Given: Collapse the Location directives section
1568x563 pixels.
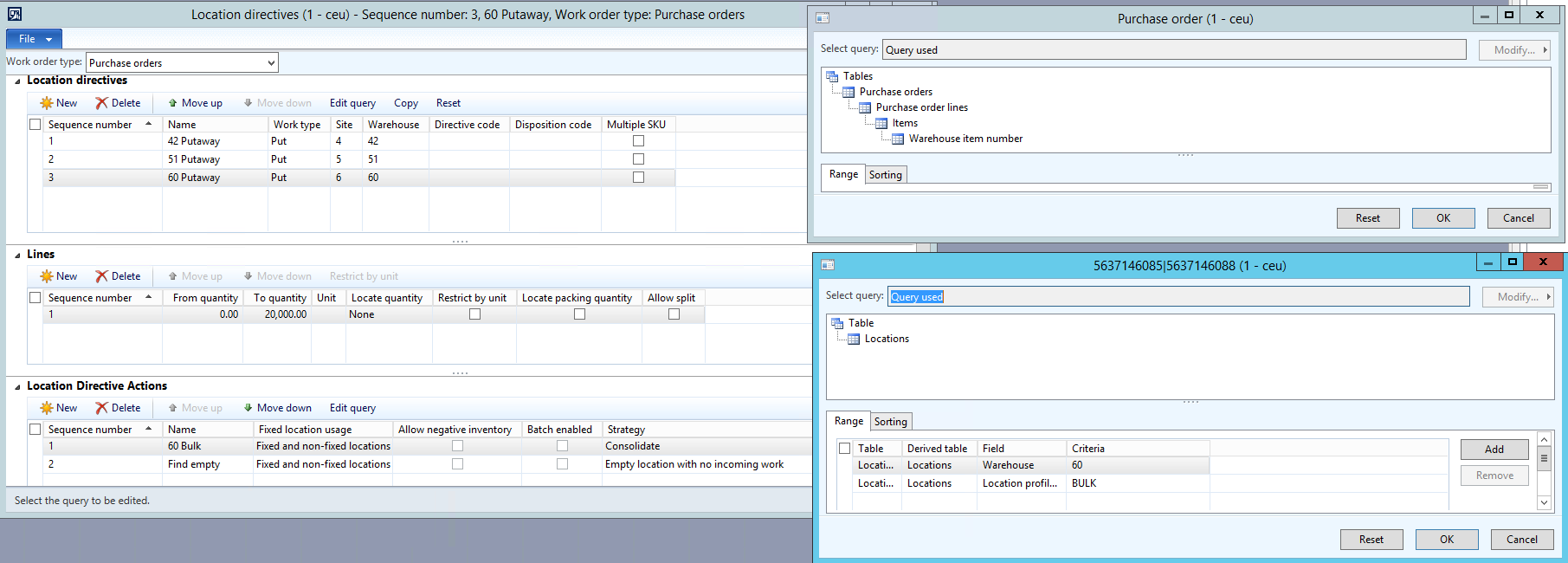Looking at the screenshot, I should click(17, 81).
